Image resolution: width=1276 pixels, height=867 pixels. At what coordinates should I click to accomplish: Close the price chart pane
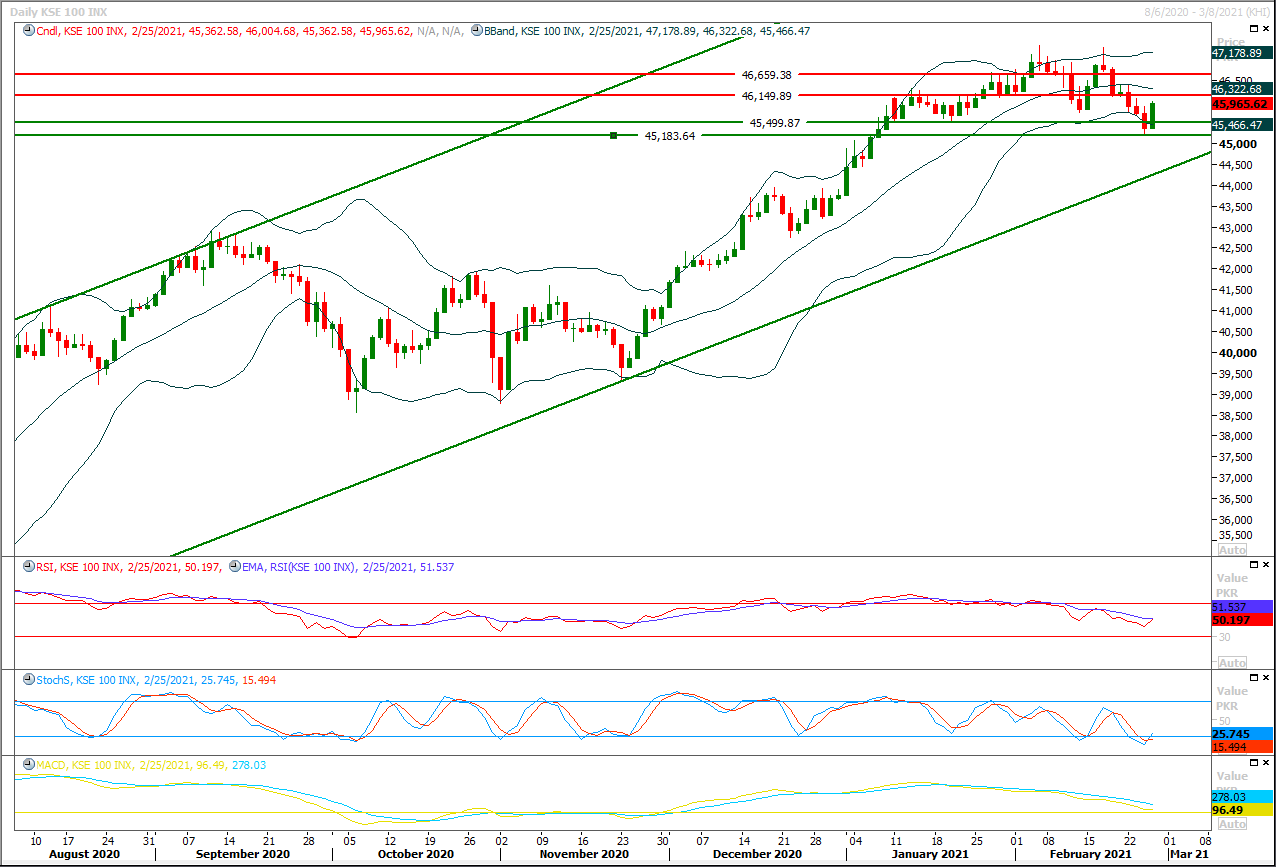pyautogui.click(x=1267, y=28)
